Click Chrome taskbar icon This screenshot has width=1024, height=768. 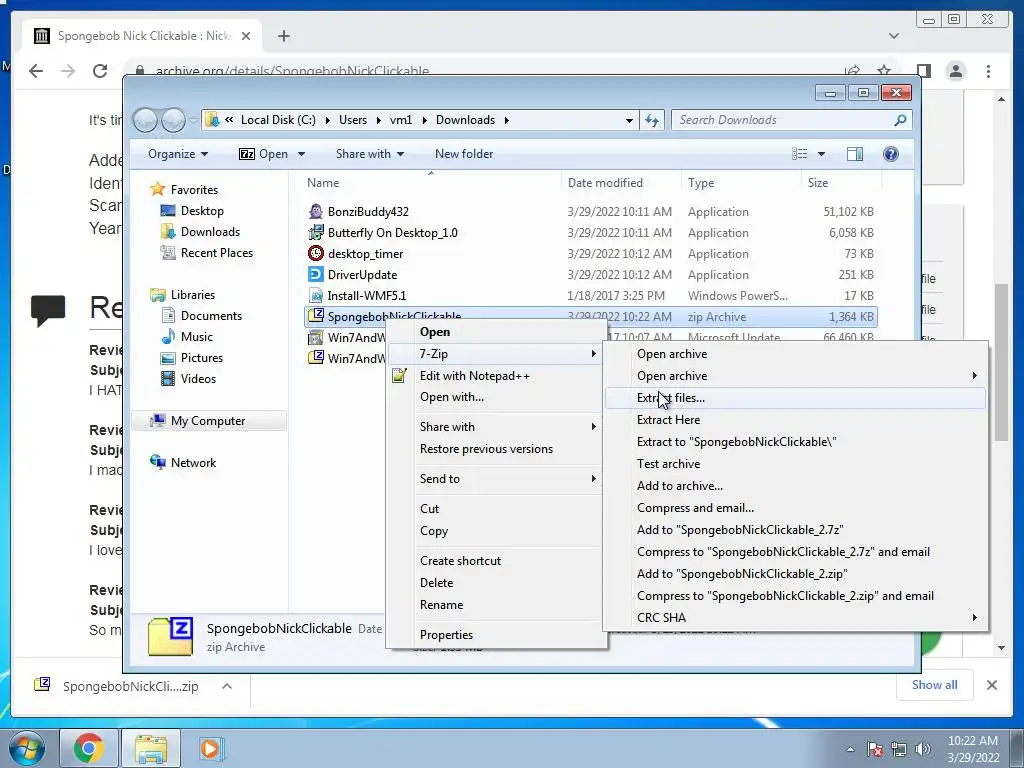(89, 748)
